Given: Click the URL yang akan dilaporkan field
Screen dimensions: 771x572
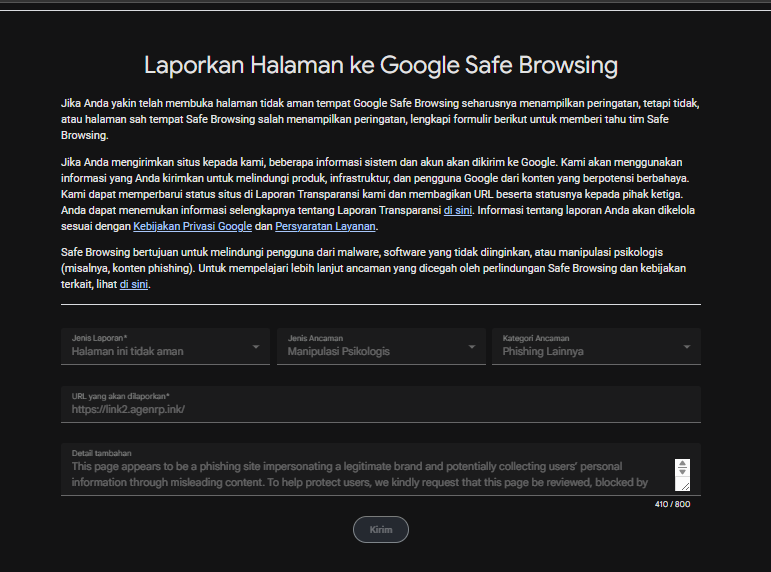Looking at the screenshot, I should click(x=381, y=404).
